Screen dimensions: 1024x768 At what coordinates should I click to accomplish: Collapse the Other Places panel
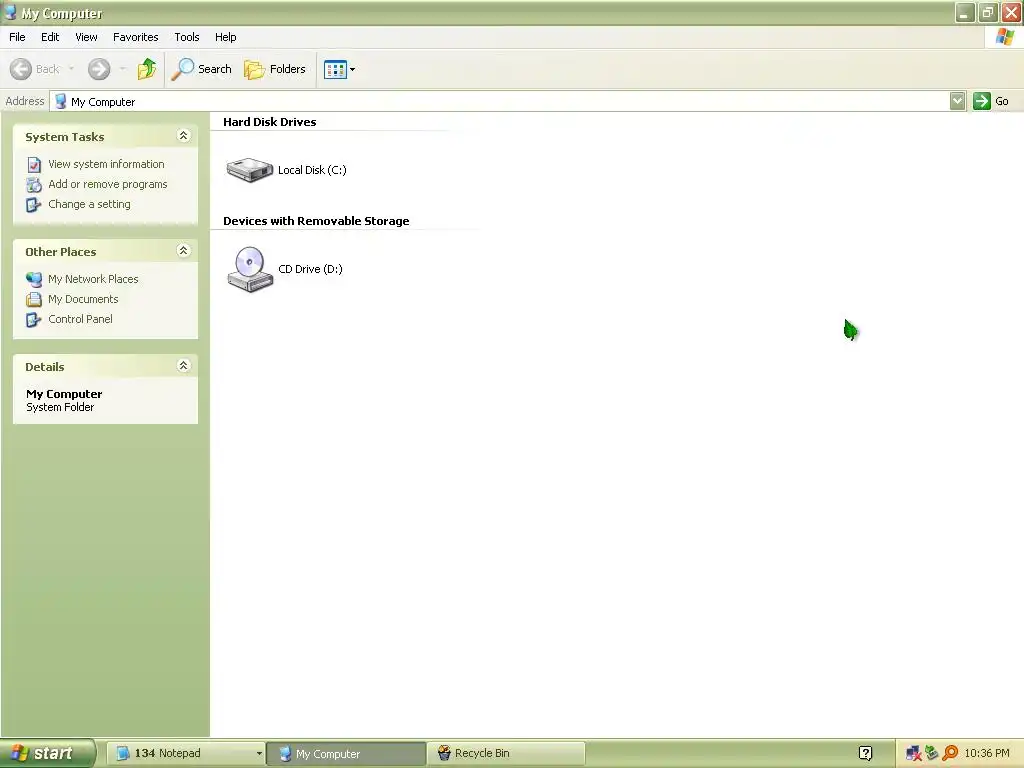184,251
